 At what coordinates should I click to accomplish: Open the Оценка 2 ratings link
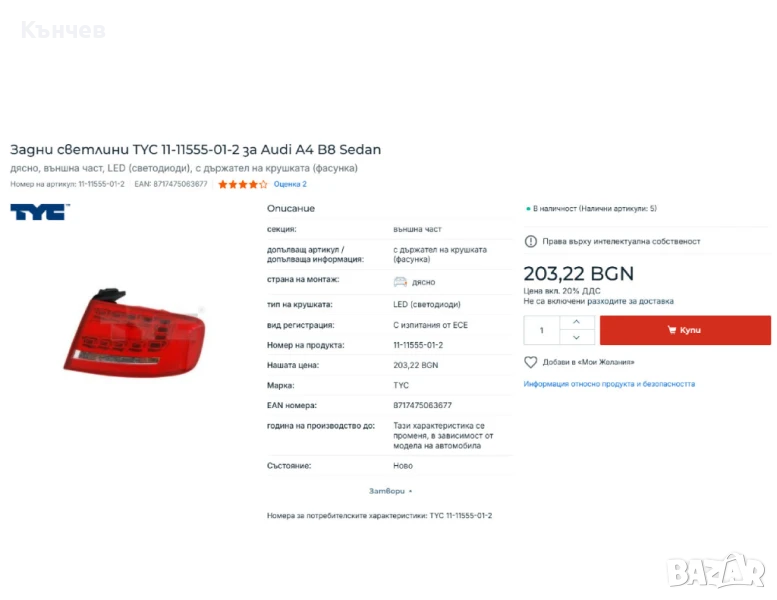pos(290,184)
